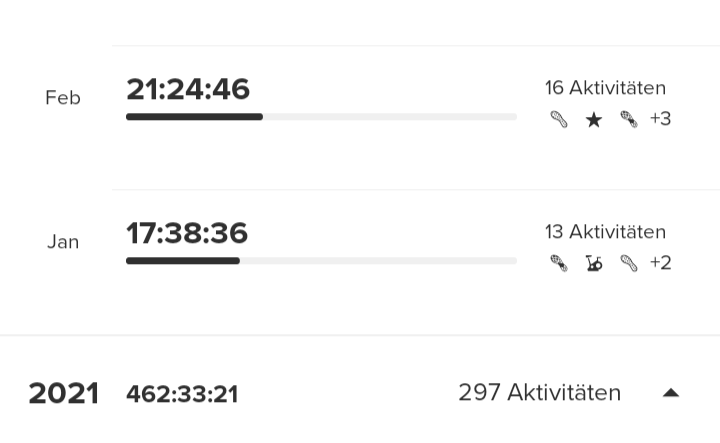Tap the indoor bike icon in January
This screenshot has width=720, height=443.
click(x=594, y=264)
